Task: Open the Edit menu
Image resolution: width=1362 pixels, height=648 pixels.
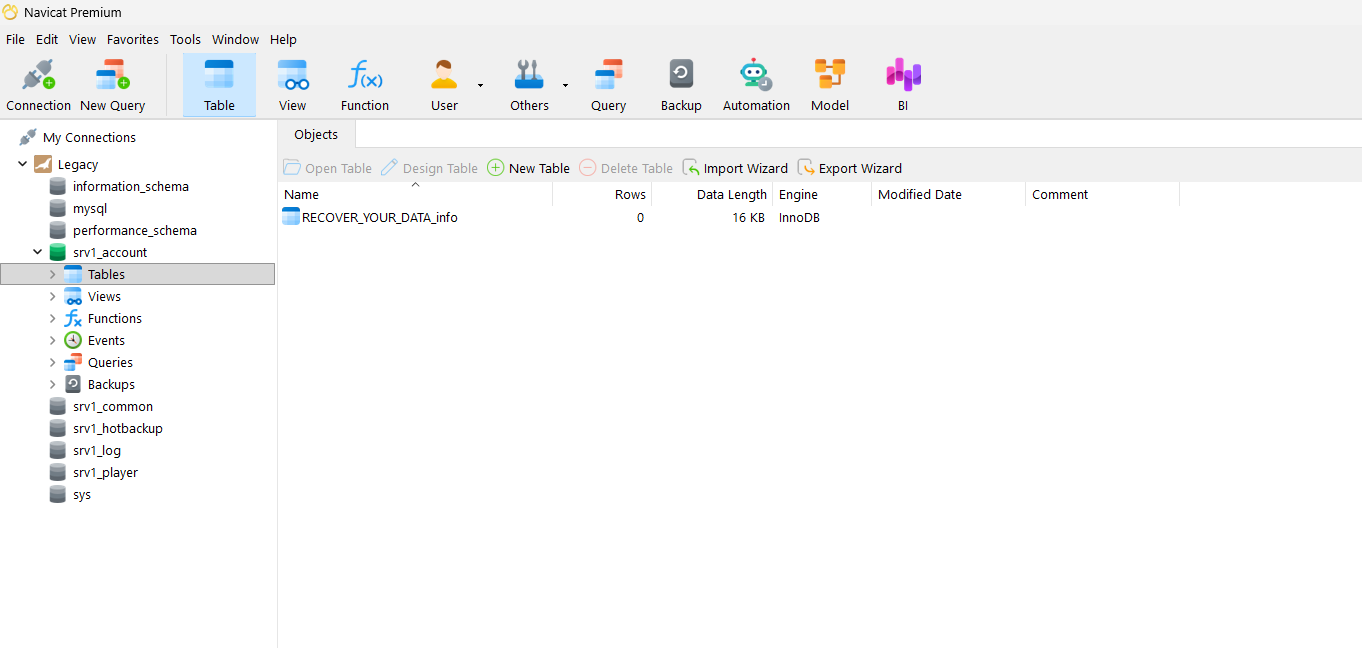Action: [x=47, y=39]
